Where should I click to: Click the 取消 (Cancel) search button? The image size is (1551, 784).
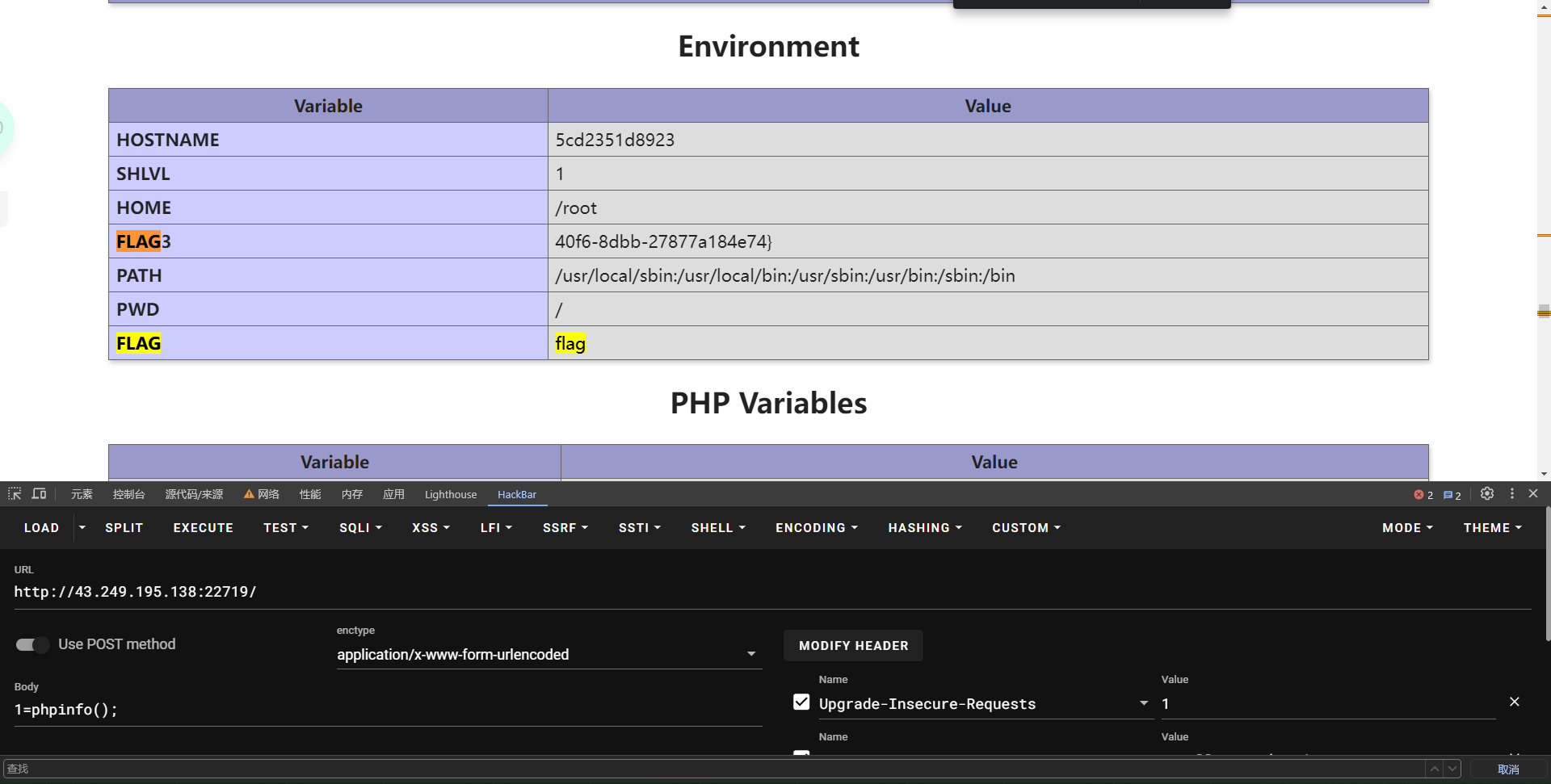click(x=1508, y=769)
